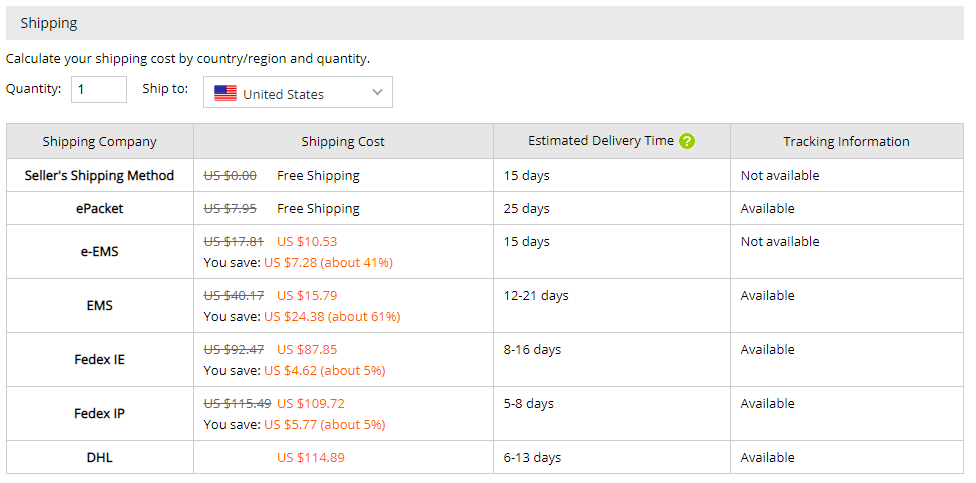This screenshot has width=976, height=483.
Task: Click the United States flag icon
Action: [x=225, y=93]
